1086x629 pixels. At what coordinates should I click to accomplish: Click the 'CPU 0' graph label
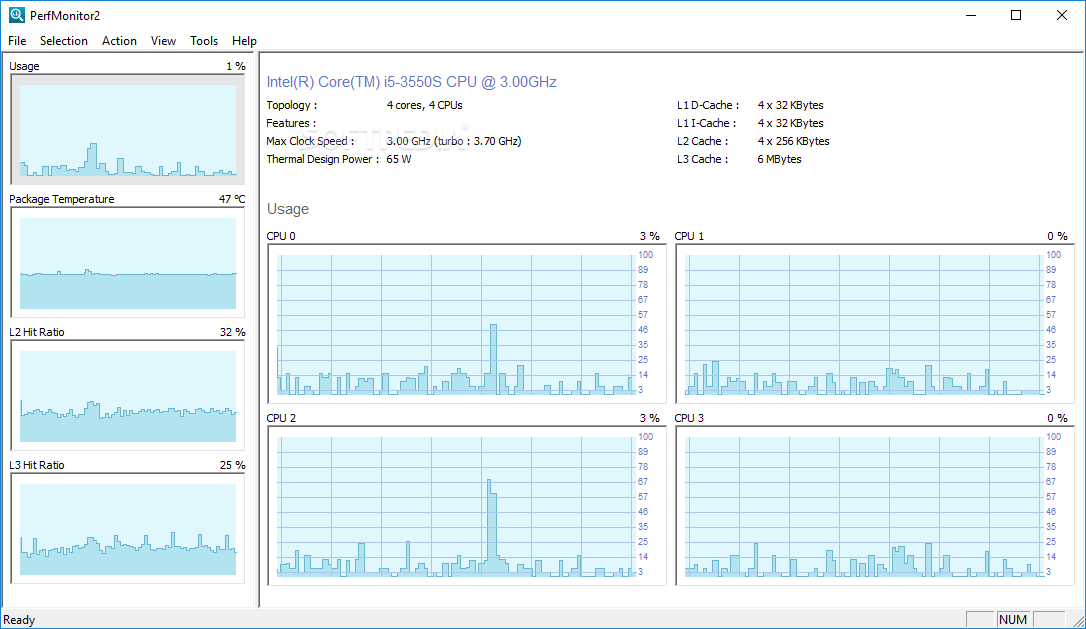click(x=281, y=236)
